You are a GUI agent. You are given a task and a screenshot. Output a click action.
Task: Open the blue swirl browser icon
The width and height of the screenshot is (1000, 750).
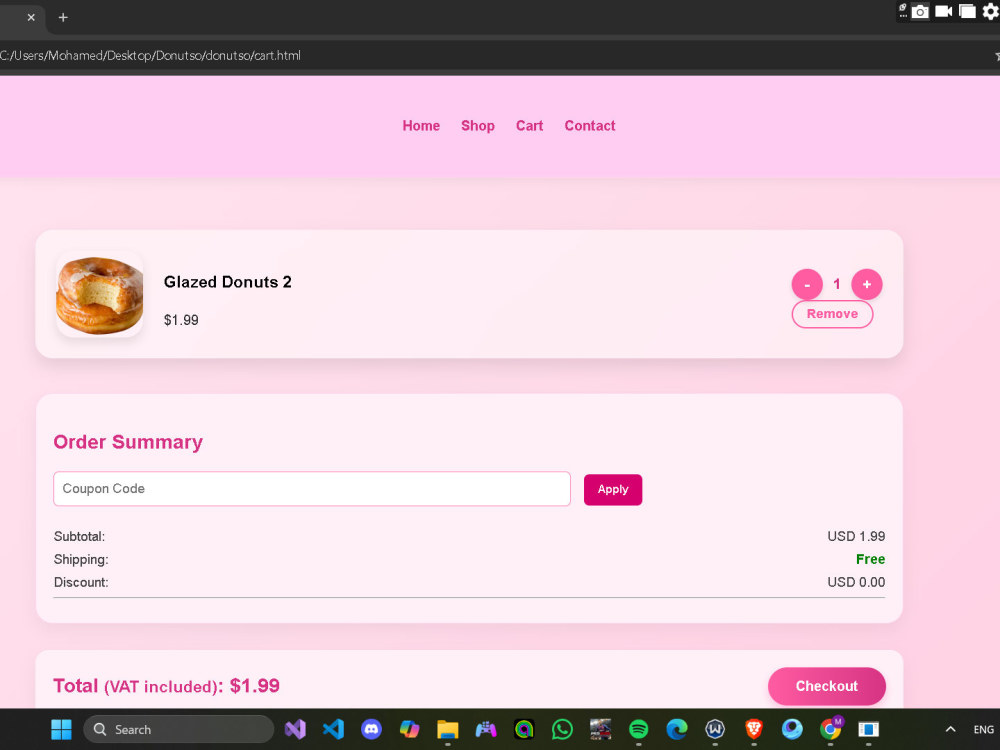(792, 729)
